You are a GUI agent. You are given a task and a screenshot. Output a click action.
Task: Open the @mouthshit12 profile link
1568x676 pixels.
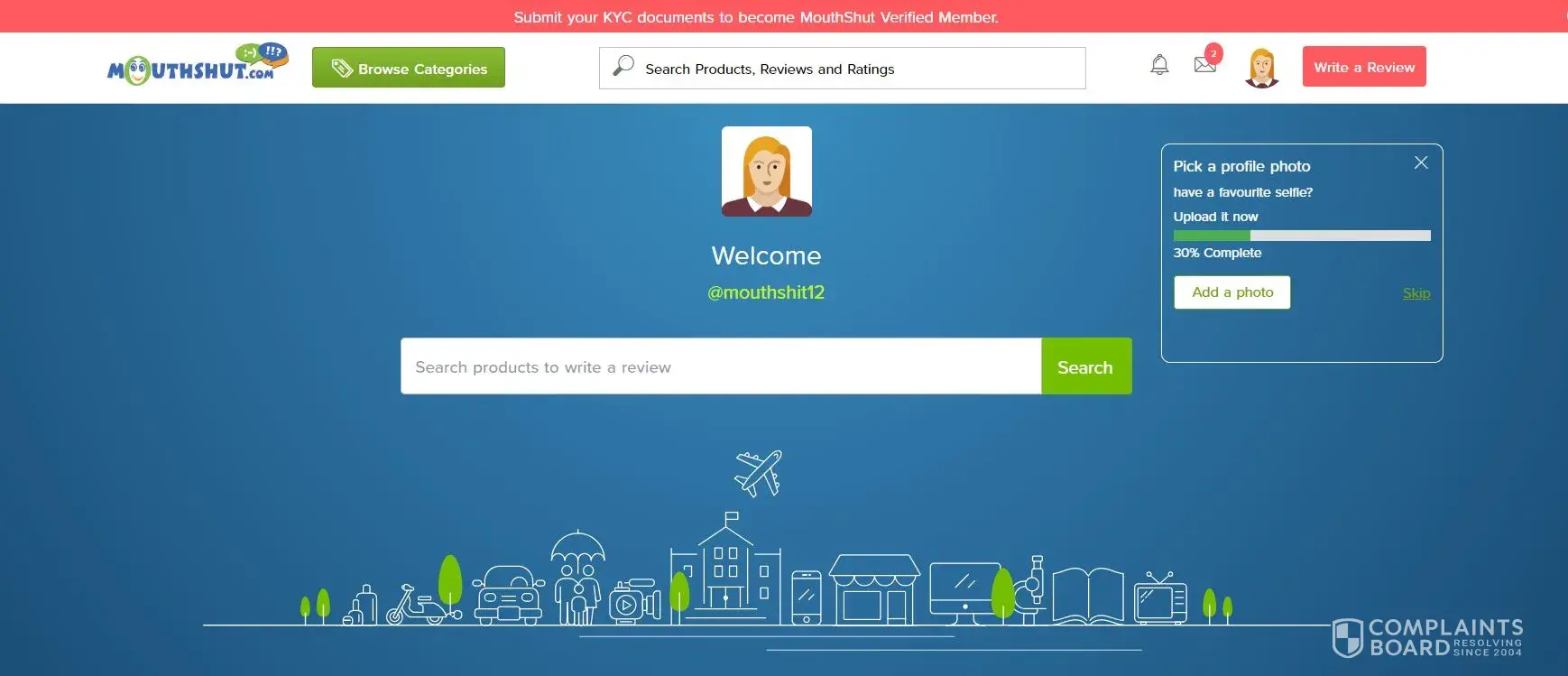[x=766, y=292]
